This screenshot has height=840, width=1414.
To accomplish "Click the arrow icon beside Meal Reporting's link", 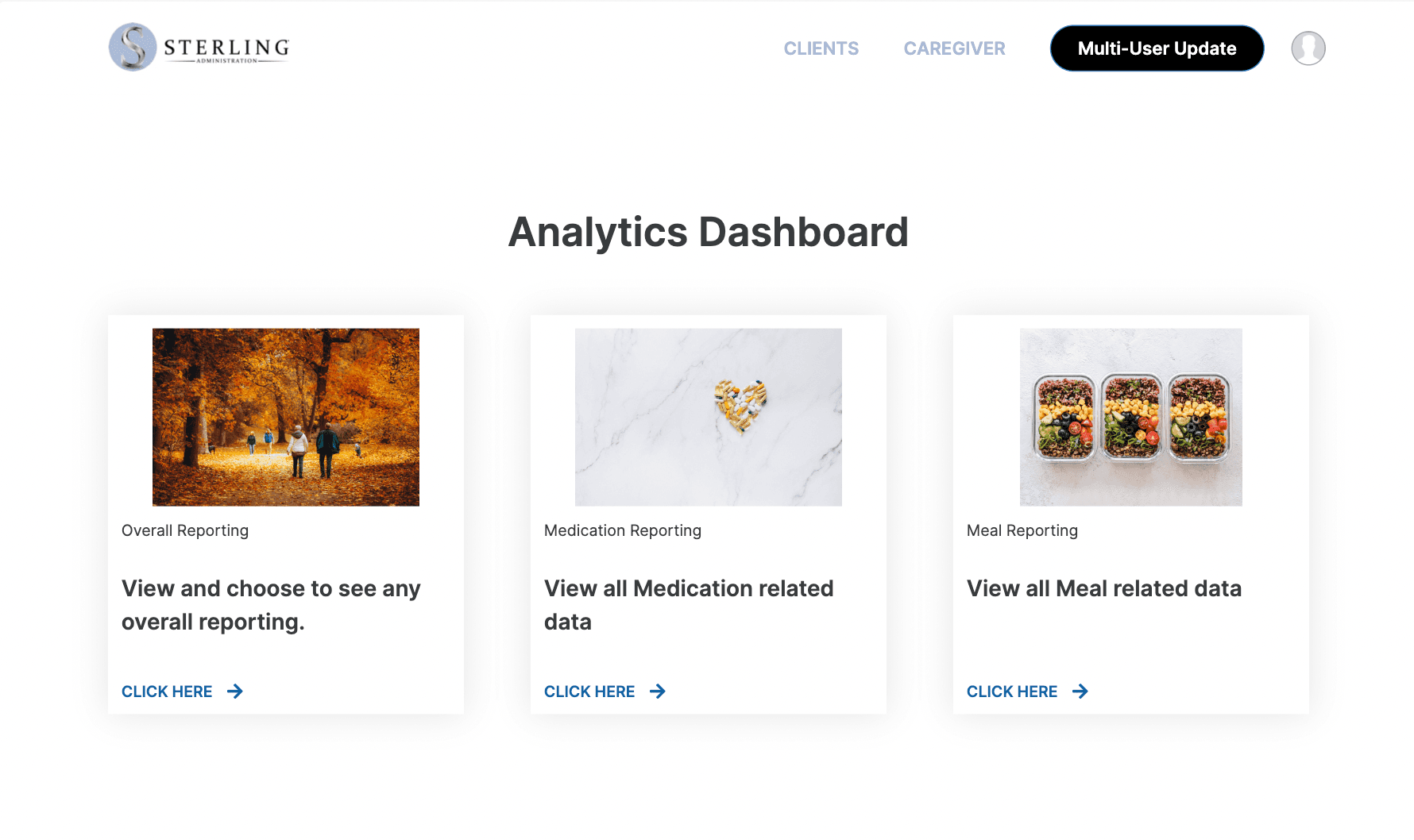I will click(x=1080, y=692).
